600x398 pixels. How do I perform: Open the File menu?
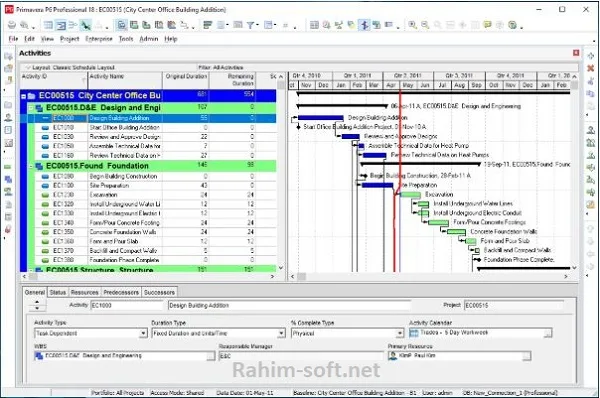coord(13,39)
